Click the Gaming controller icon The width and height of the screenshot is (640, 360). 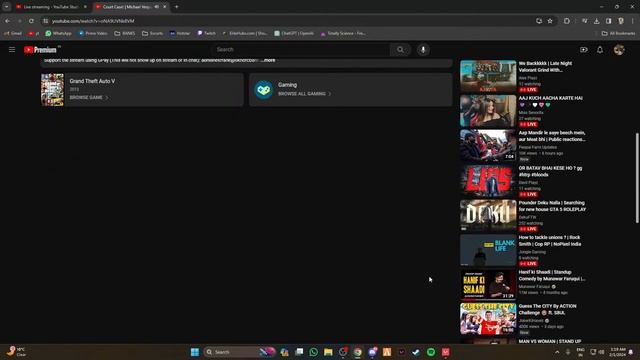[264, 90]
